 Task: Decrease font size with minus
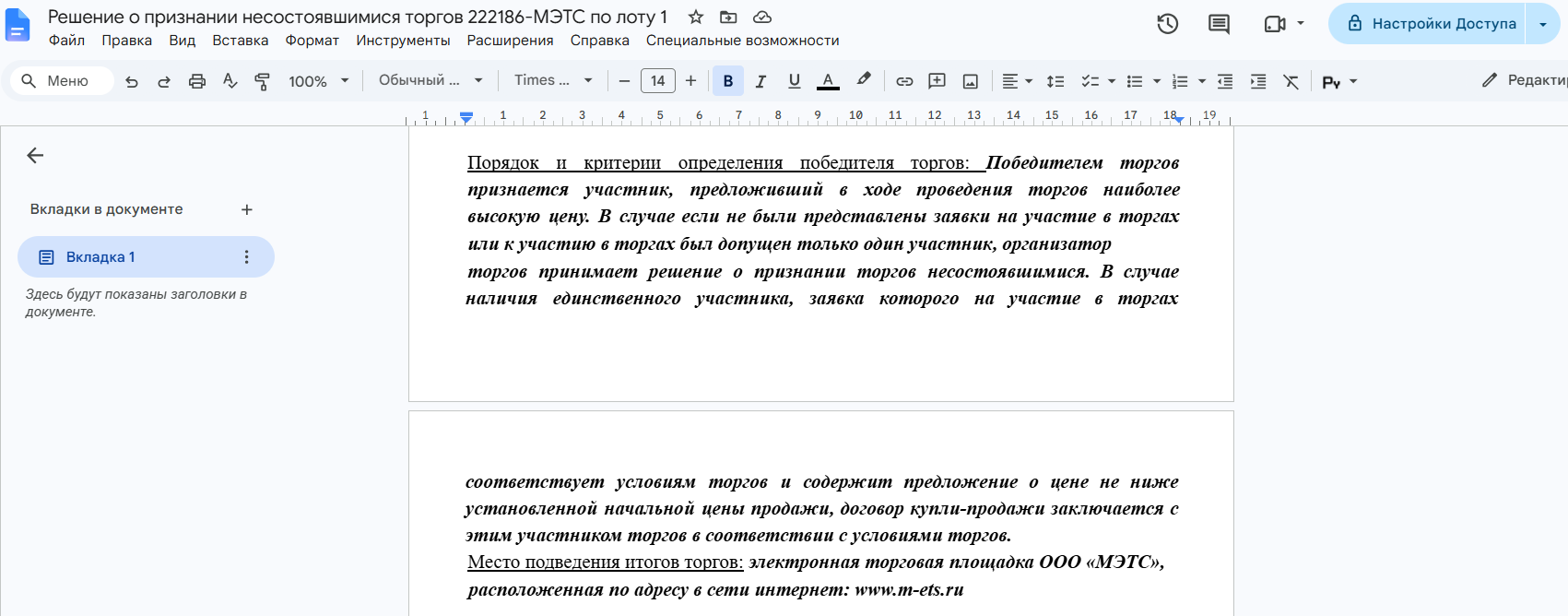[624, 81]
